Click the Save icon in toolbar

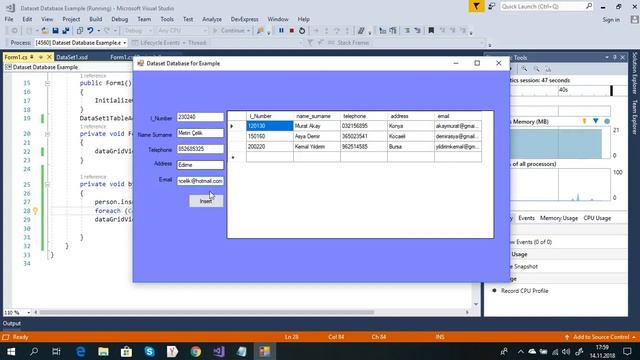55,31
